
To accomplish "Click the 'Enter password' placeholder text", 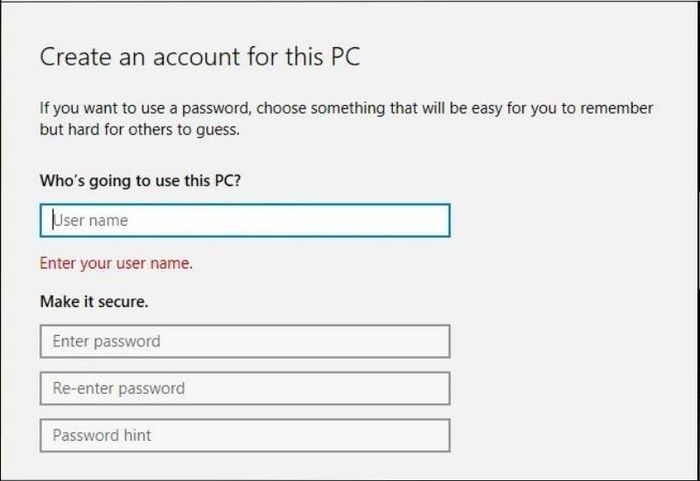I will coord(106,341).
